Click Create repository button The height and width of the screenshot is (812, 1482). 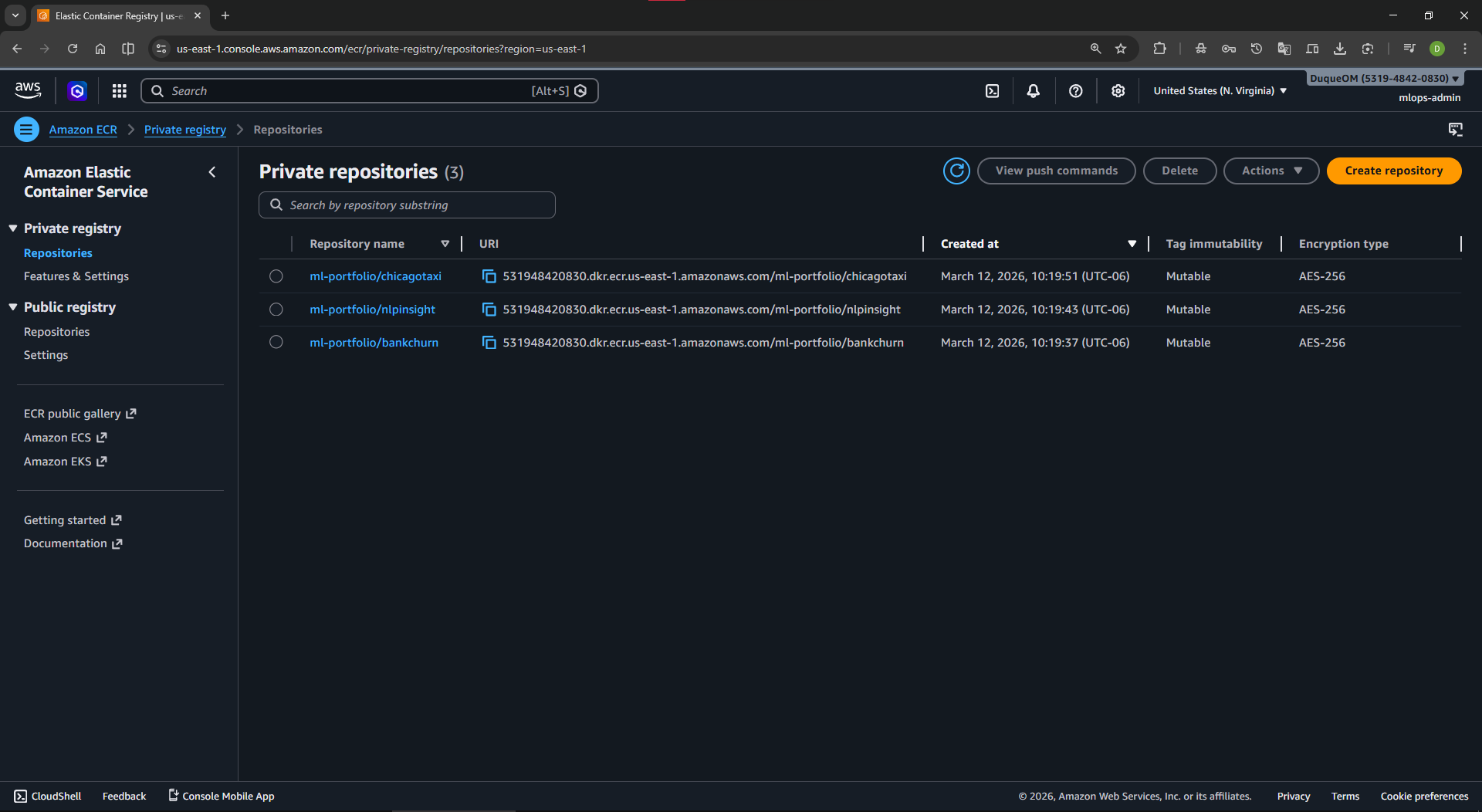point(1393,171)
